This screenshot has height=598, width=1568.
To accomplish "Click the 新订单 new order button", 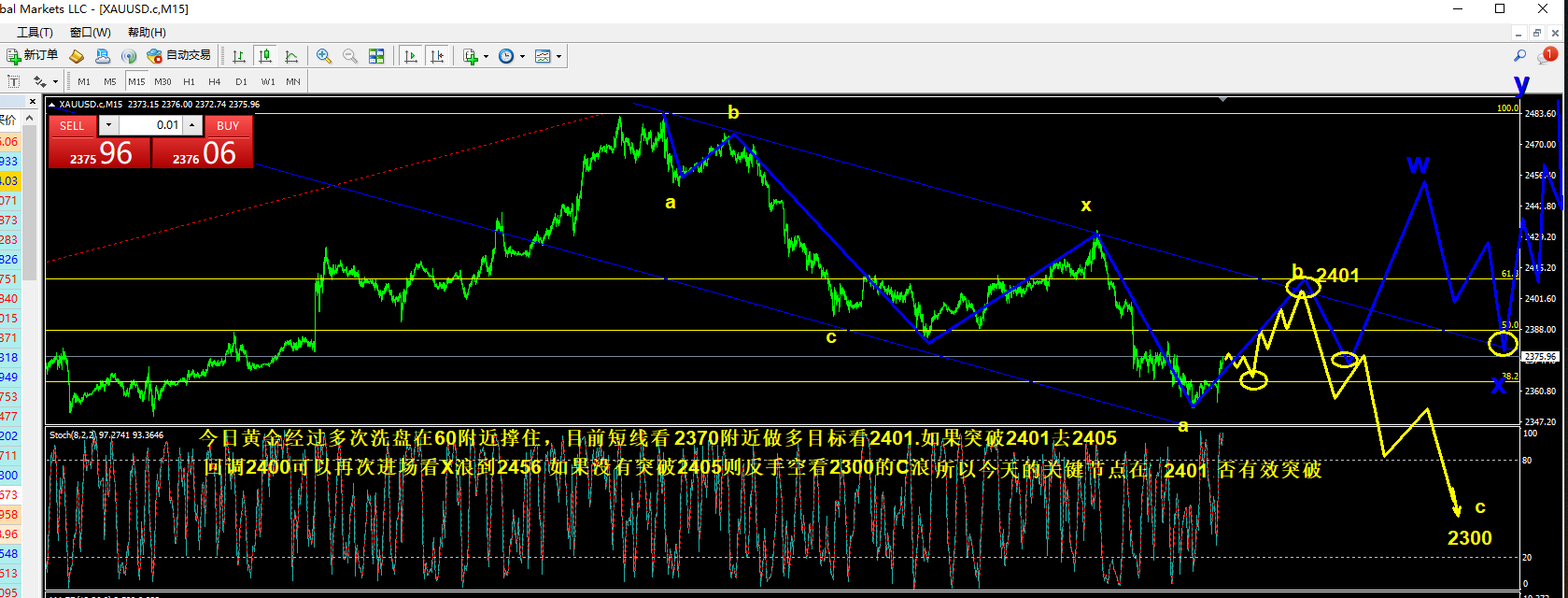I will click(x=33, y=56).
